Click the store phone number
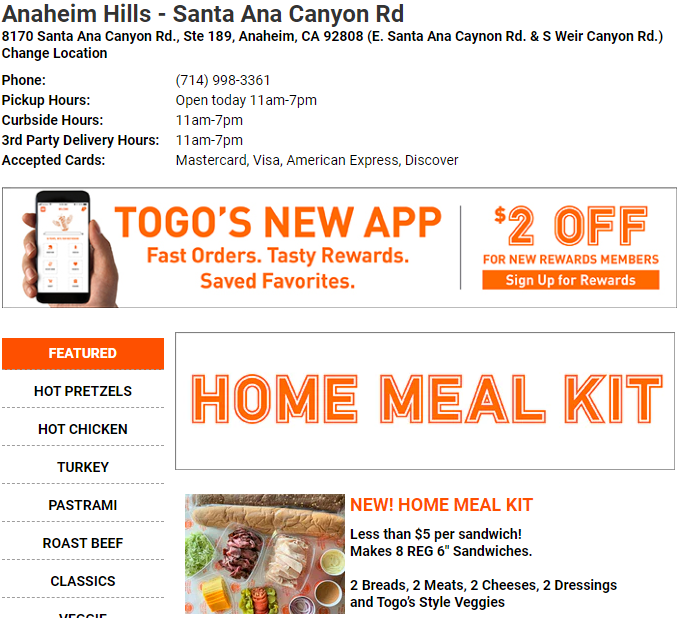Viewport: 684px width, 618px height. (x=223, y=80)
